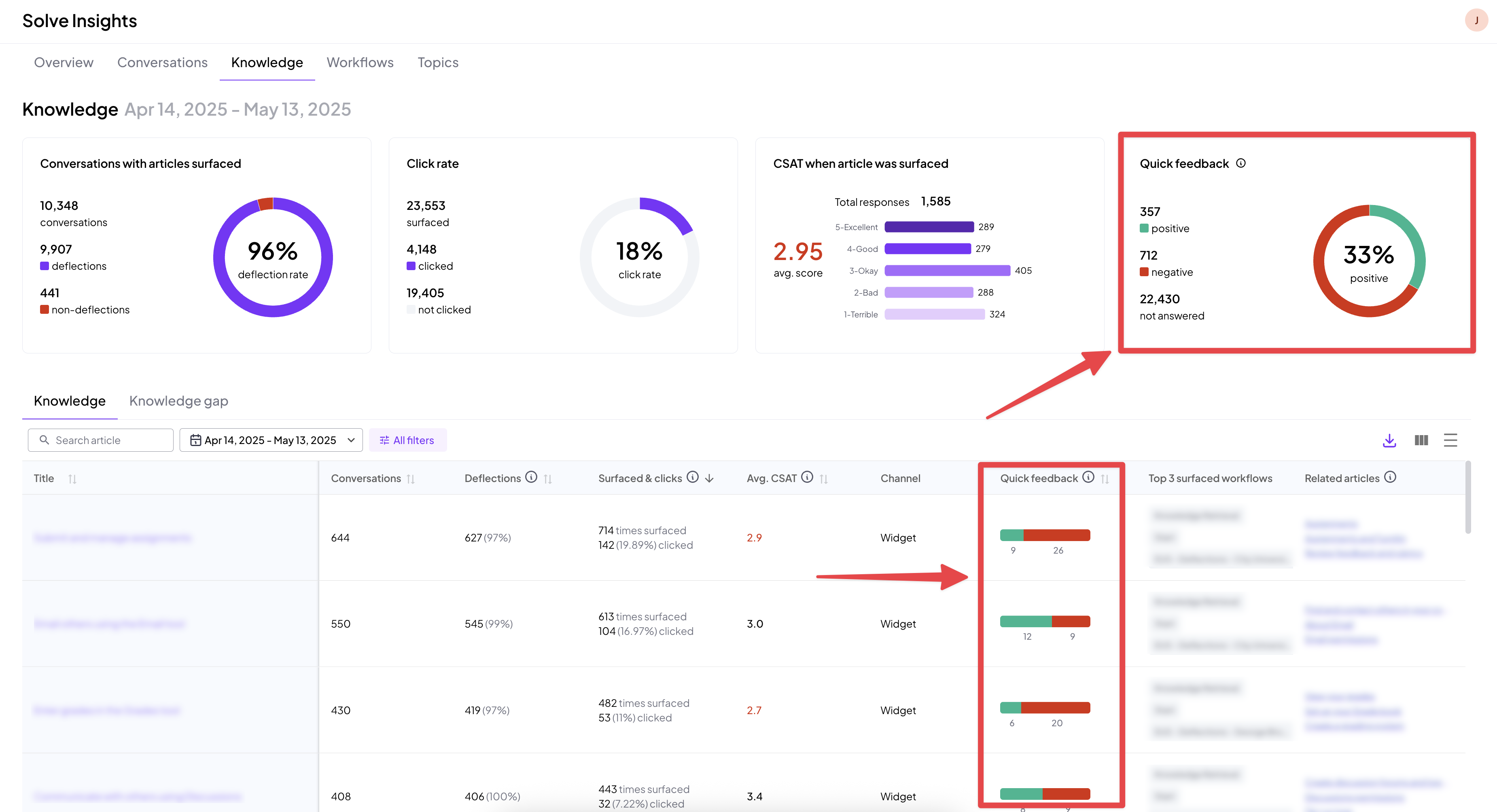Click the search magnifier icon
Image resolution: width=1497 pixels, height=812 pixels.
tap(44, 440)
